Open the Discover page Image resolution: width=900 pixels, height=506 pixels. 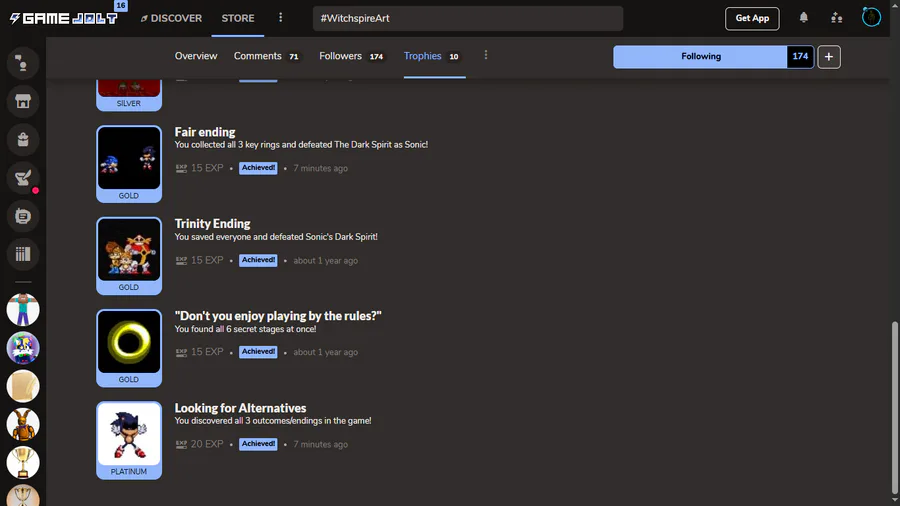171,18
